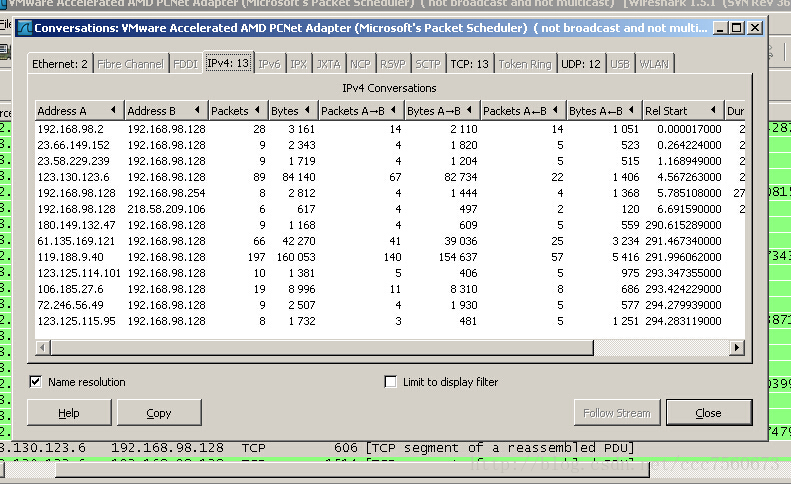Toggle the Name resolution checkbox

pos(35,382)
